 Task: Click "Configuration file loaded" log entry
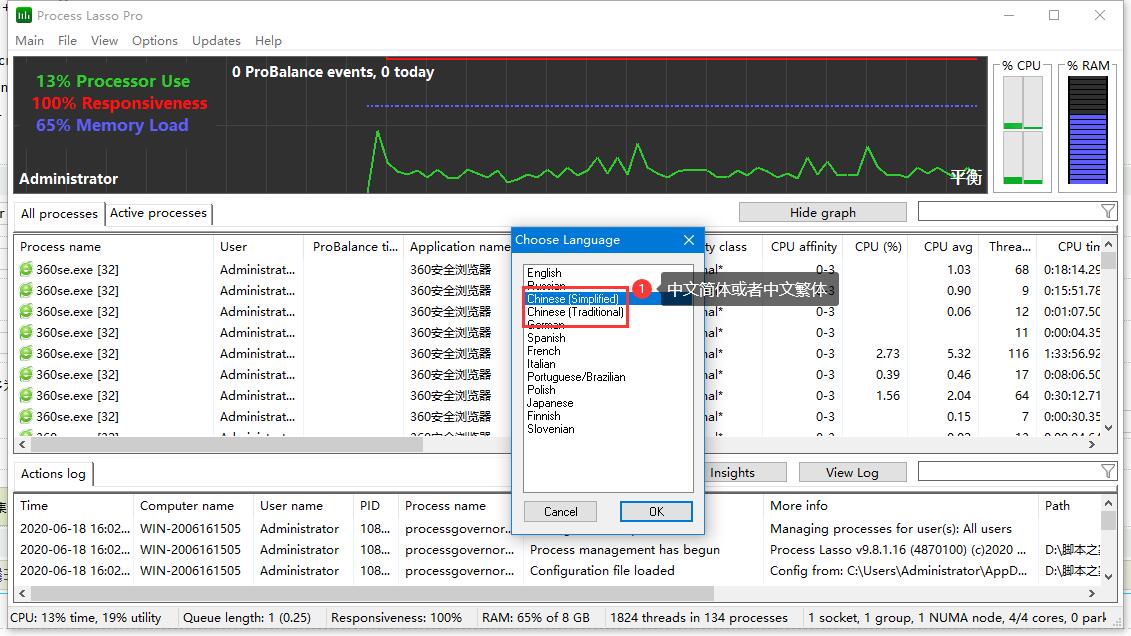coord(602,570)
